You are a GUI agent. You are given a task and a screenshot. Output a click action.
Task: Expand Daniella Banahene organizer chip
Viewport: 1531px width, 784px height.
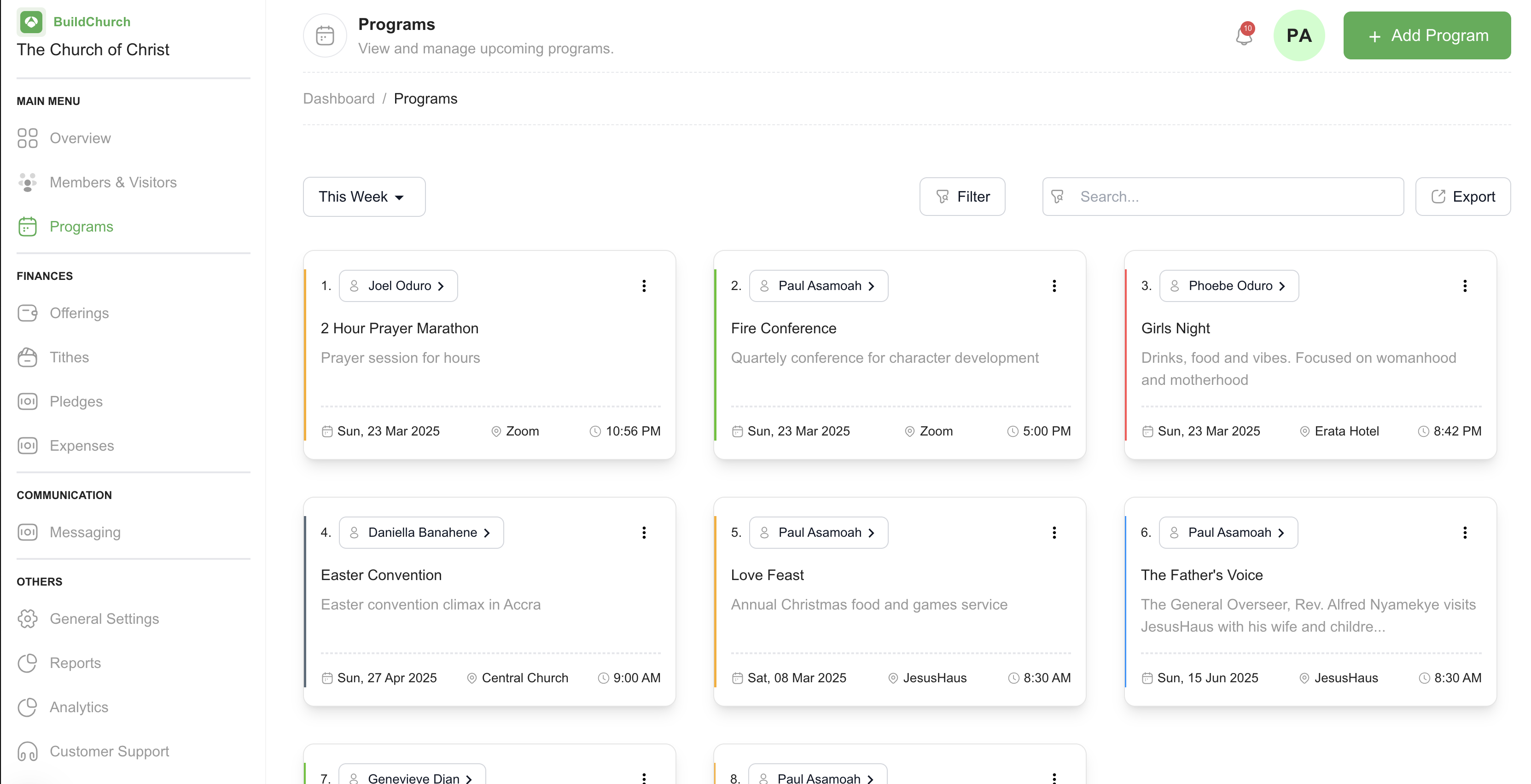[421, 533]
